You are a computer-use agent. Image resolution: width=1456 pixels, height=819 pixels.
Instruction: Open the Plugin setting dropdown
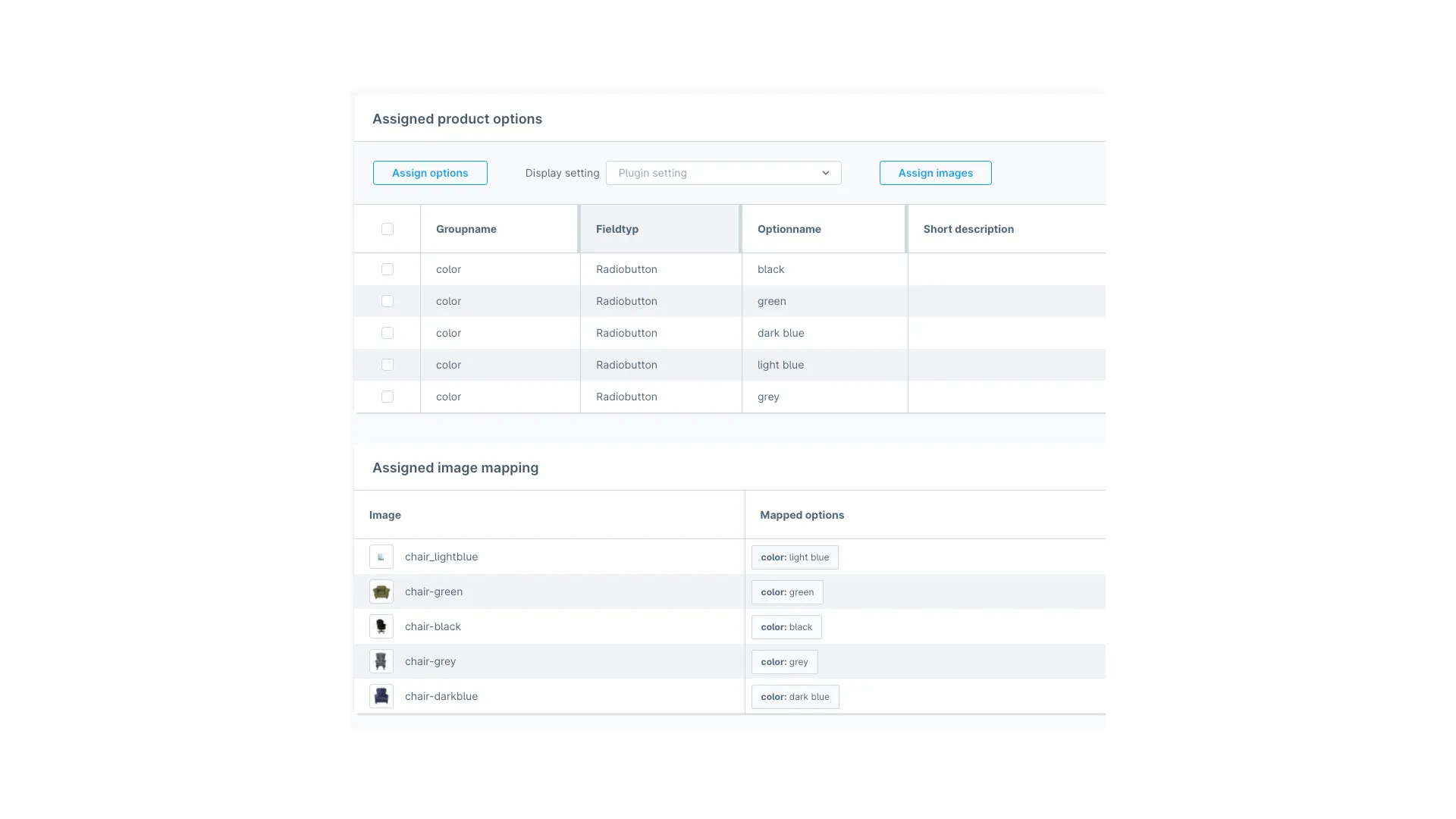click(723, 173)
